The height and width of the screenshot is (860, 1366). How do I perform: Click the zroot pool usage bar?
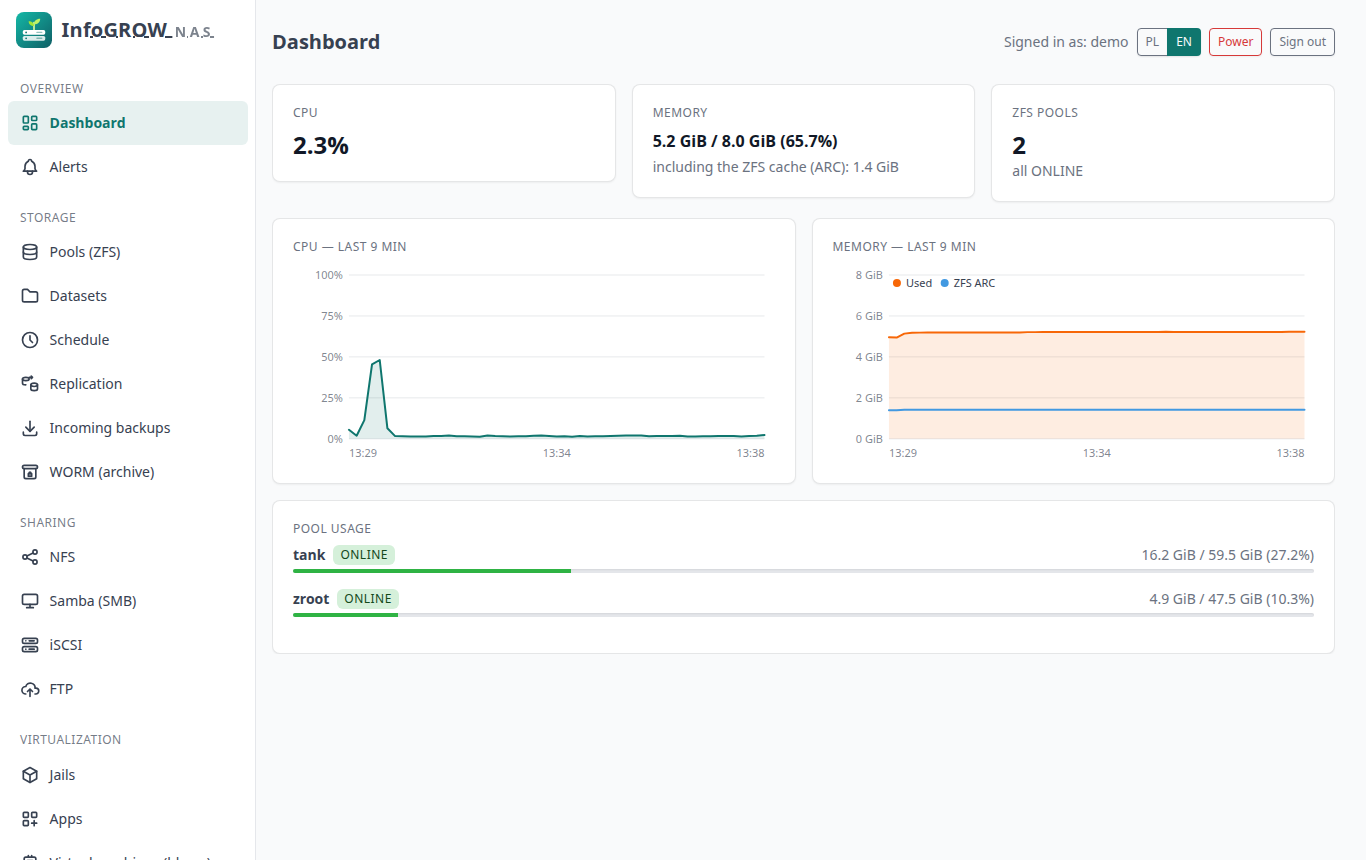tap(803, 615)
